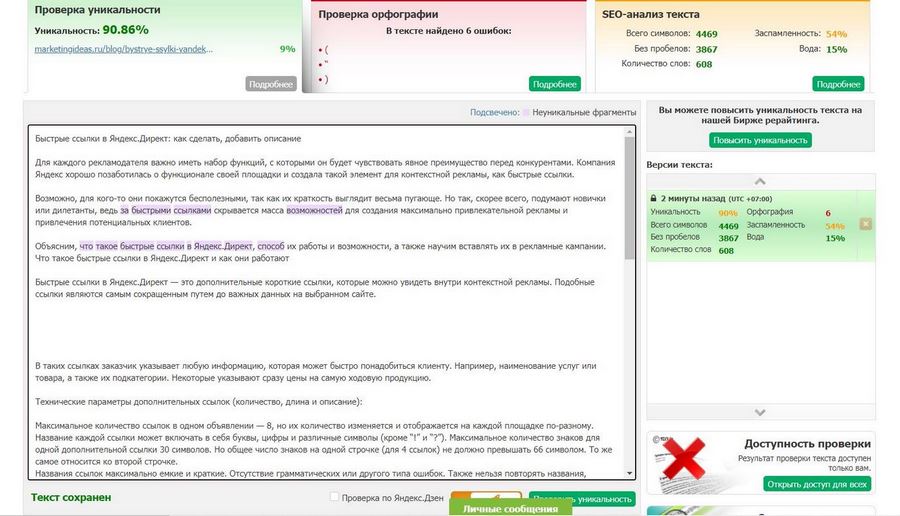Click Подсвечено label
The image size is (900, 516).
(495, 112)
